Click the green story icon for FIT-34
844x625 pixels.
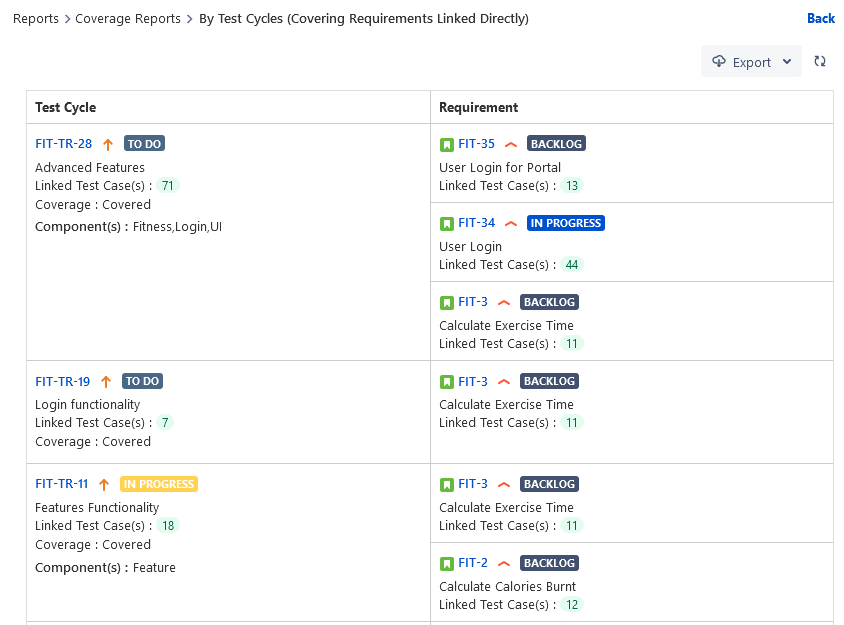(x=447, y=223)
